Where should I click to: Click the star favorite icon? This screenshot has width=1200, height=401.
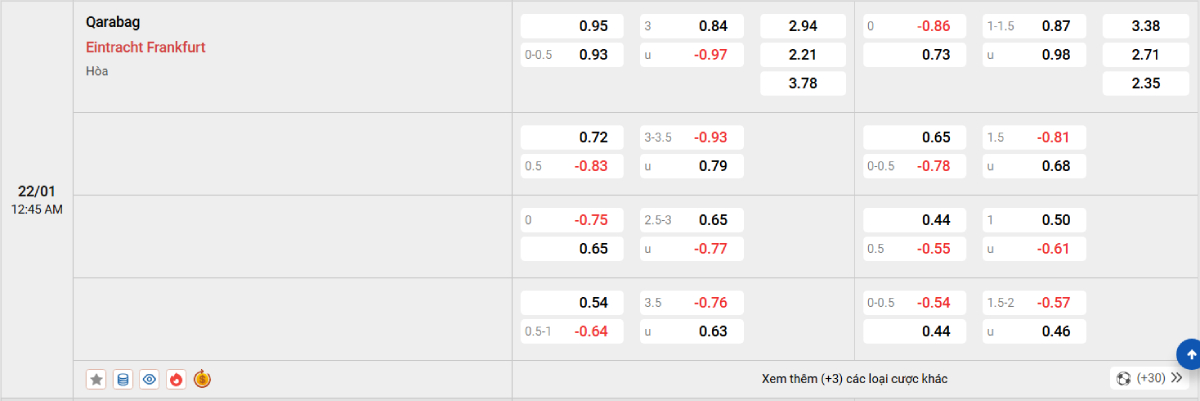(96, 379)
